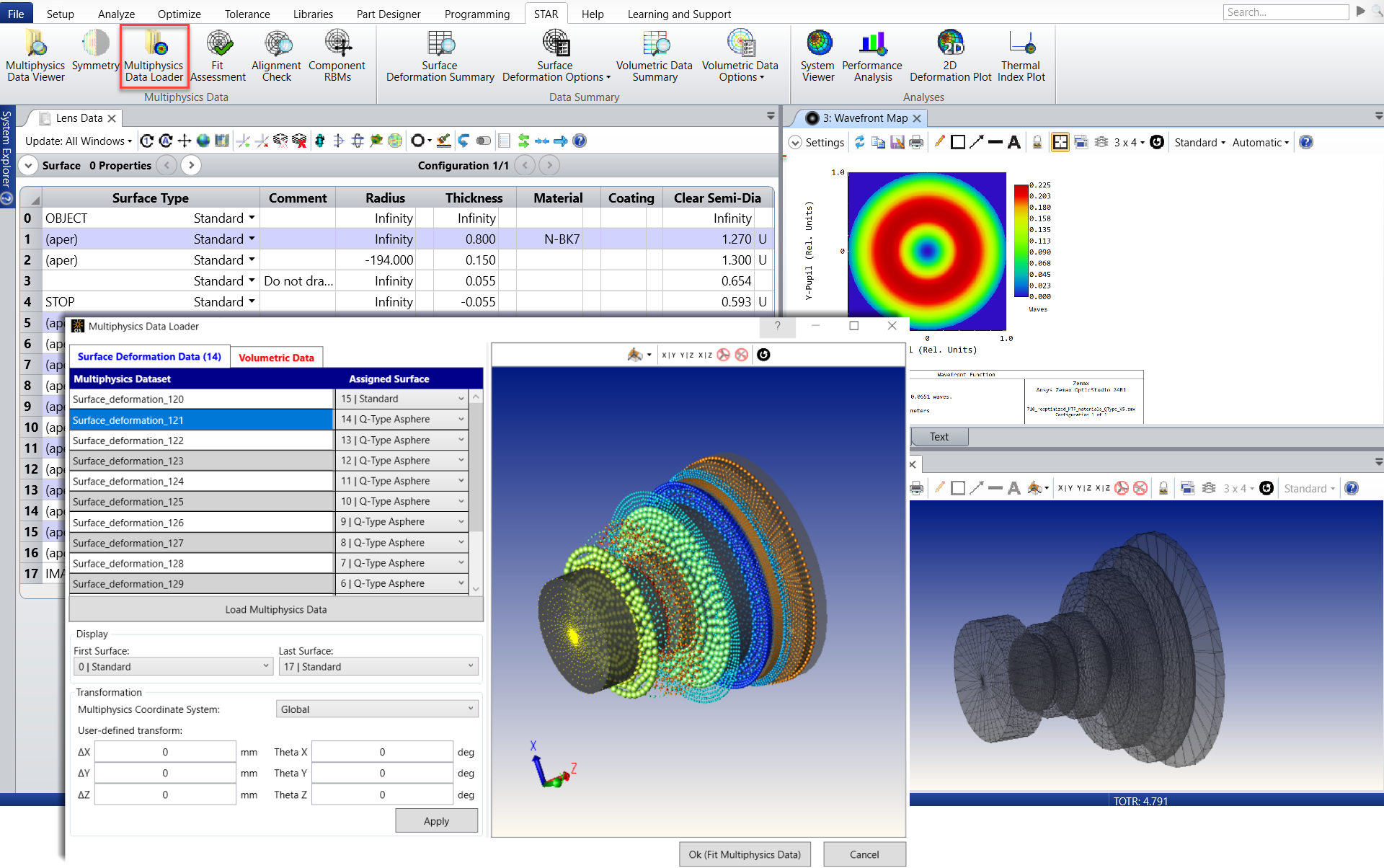The height and width of the screenshot is (868, 1384).
Task: Click the Apply button
Action: pyautogui.click(x=436, y=820)
